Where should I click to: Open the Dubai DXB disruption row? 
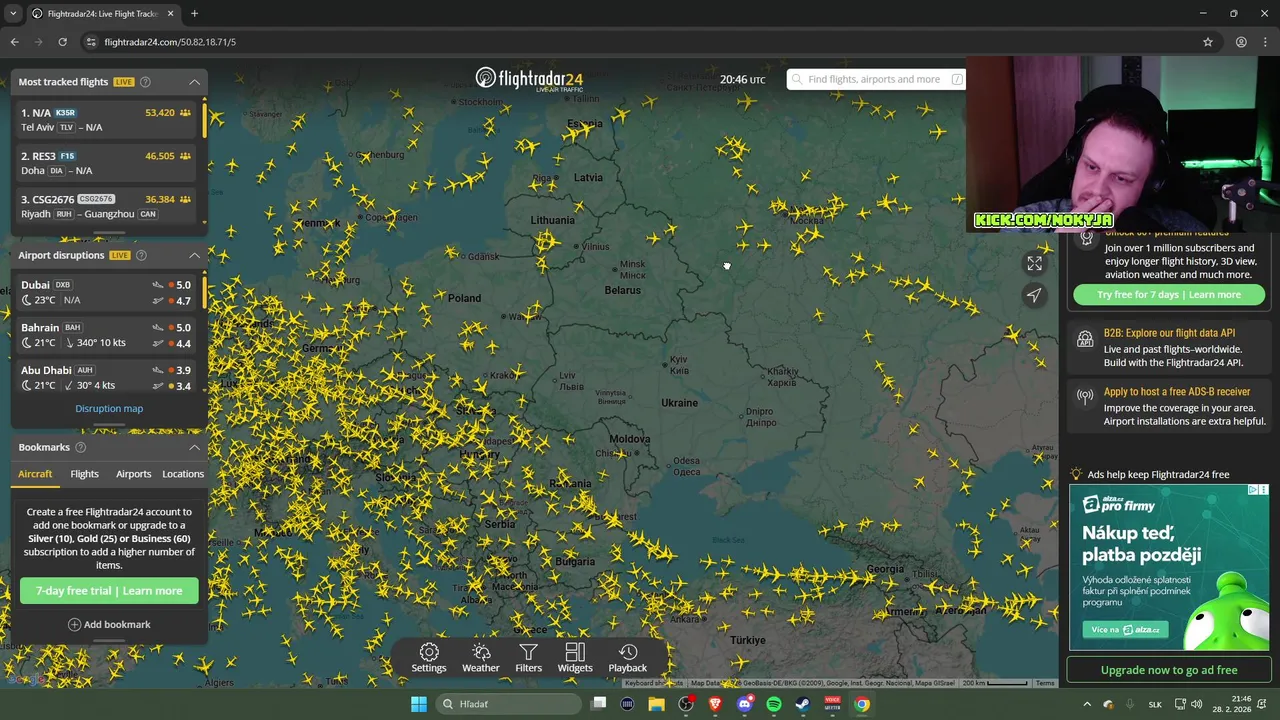pos(106,292)
